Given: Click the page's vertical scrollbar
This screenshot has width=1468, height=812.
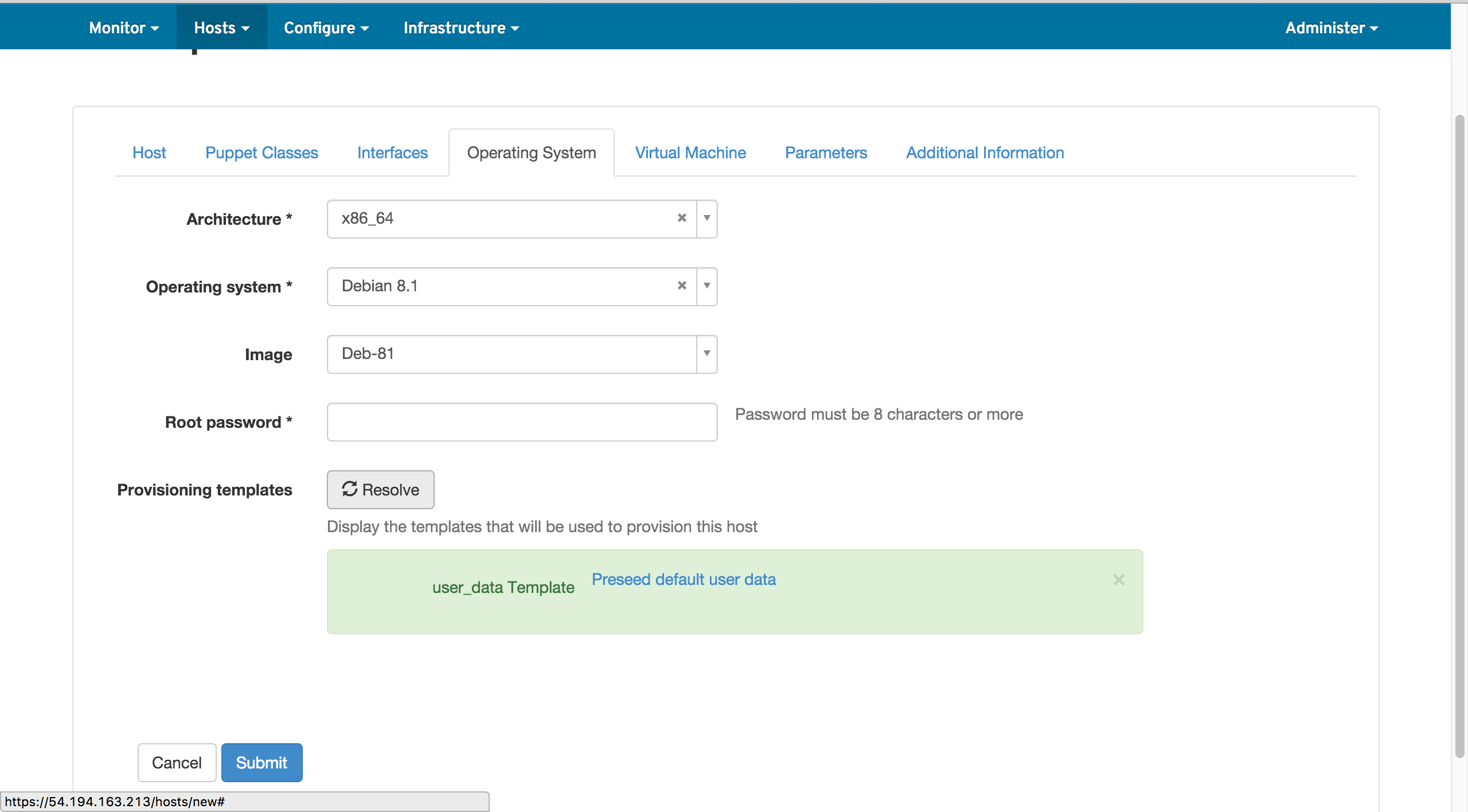Looking at the screenshot, I should [1460, 436].
